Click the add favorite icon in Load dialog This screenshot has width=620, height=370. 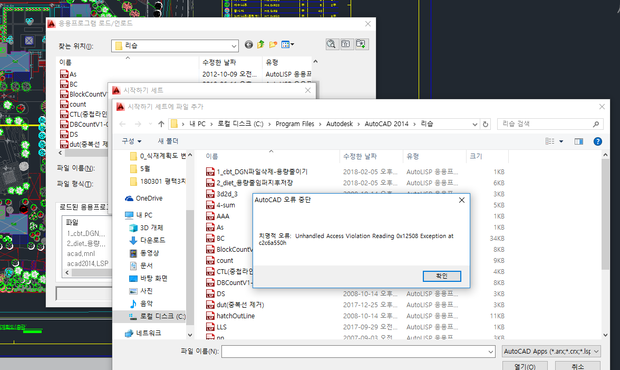(x=361, y=44)
